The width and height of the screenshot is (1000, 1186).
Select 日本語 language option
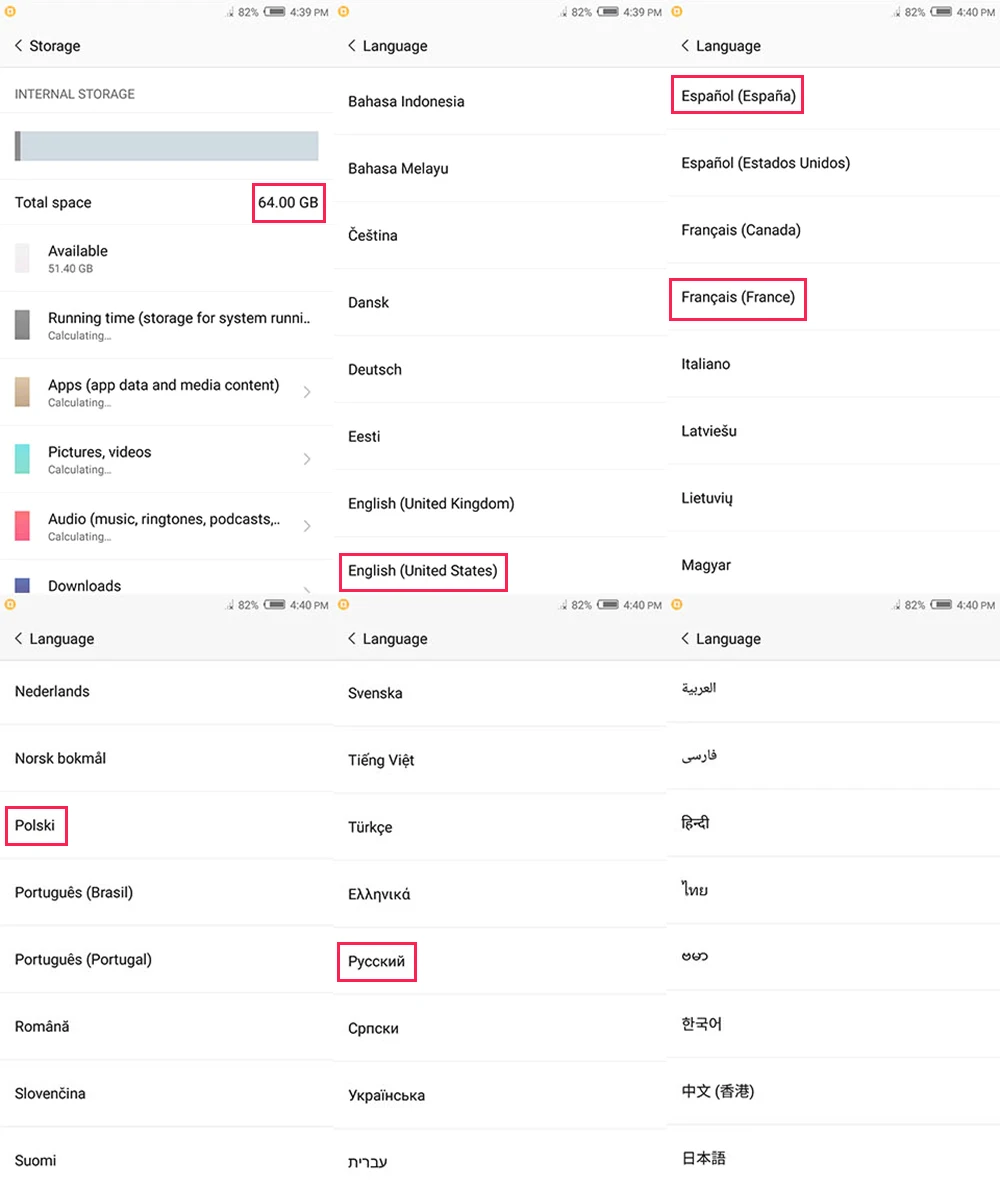[x=703, y=1158]
